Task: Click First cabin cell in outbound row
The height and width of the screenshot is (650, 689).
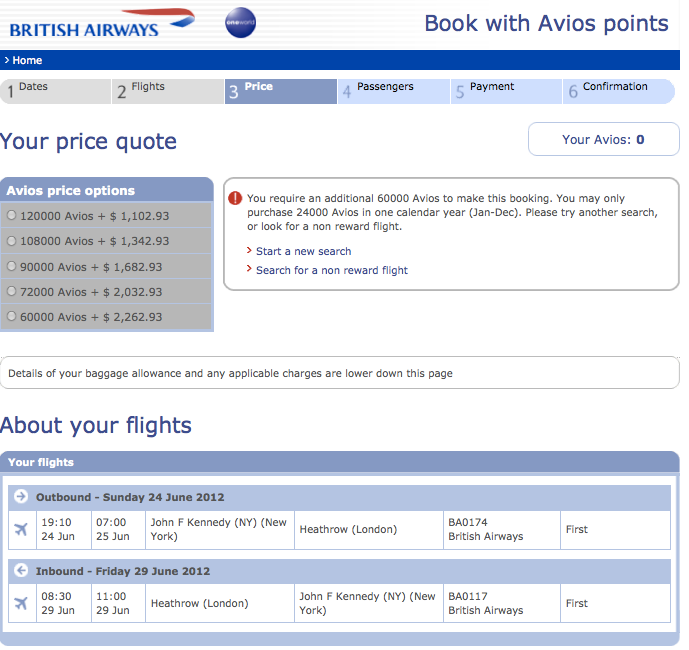Action: (x=616, y=530)
